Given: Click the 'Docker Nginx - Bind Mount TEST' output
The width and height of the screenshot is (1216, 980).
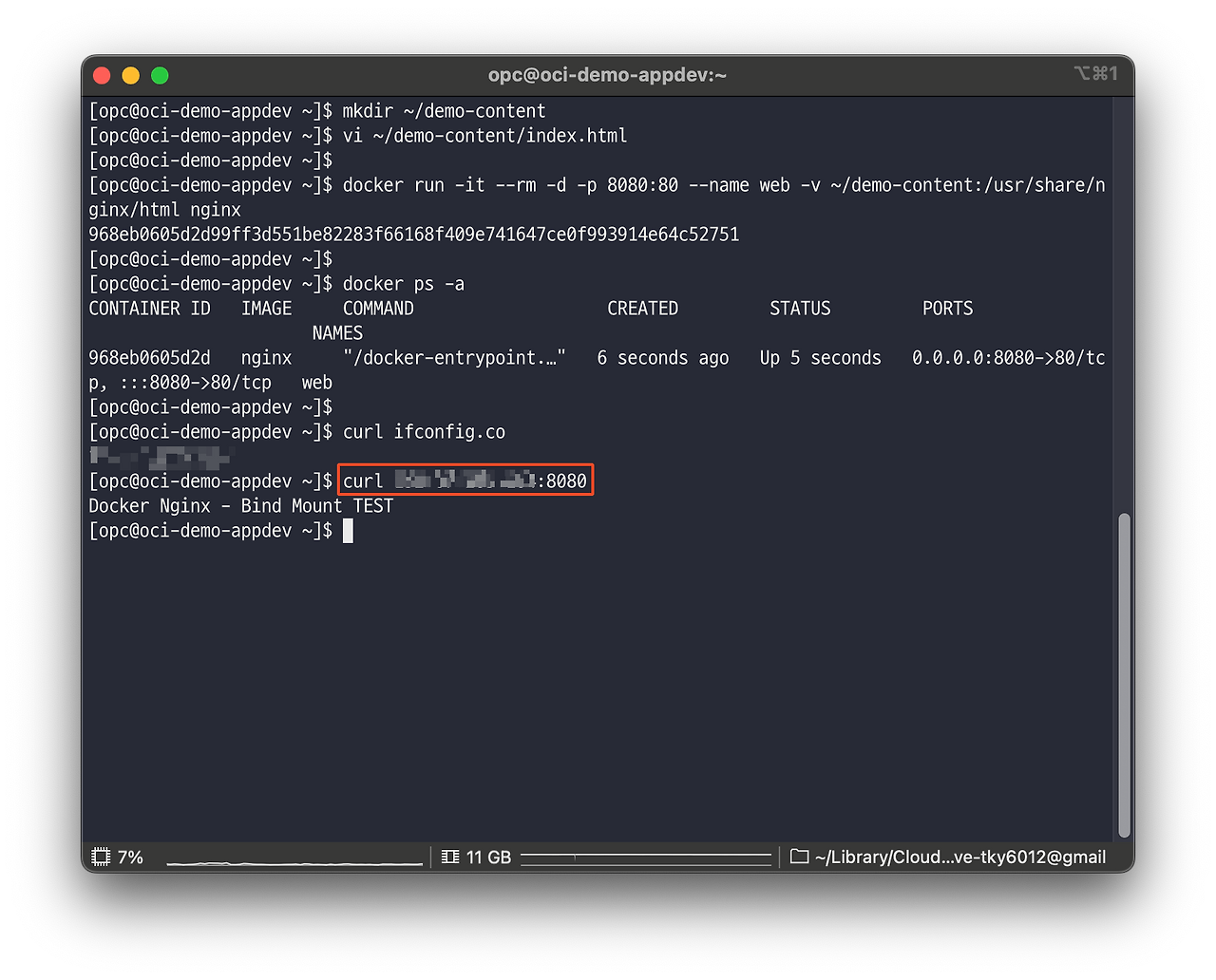Looking at the screenshot, I should coord(240,506).
